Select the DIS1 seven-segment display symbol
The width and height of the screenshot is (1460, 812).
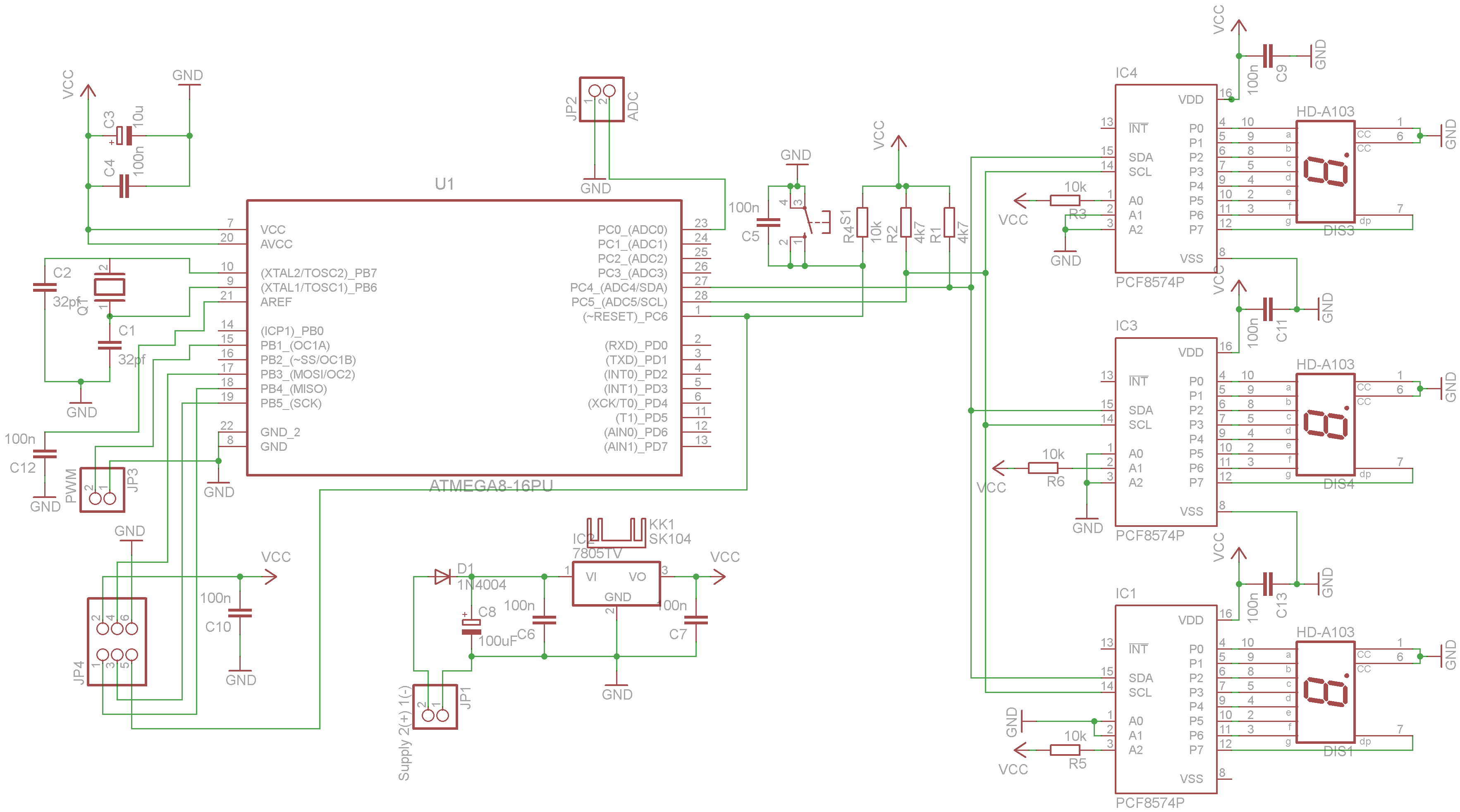(1326, 692)
